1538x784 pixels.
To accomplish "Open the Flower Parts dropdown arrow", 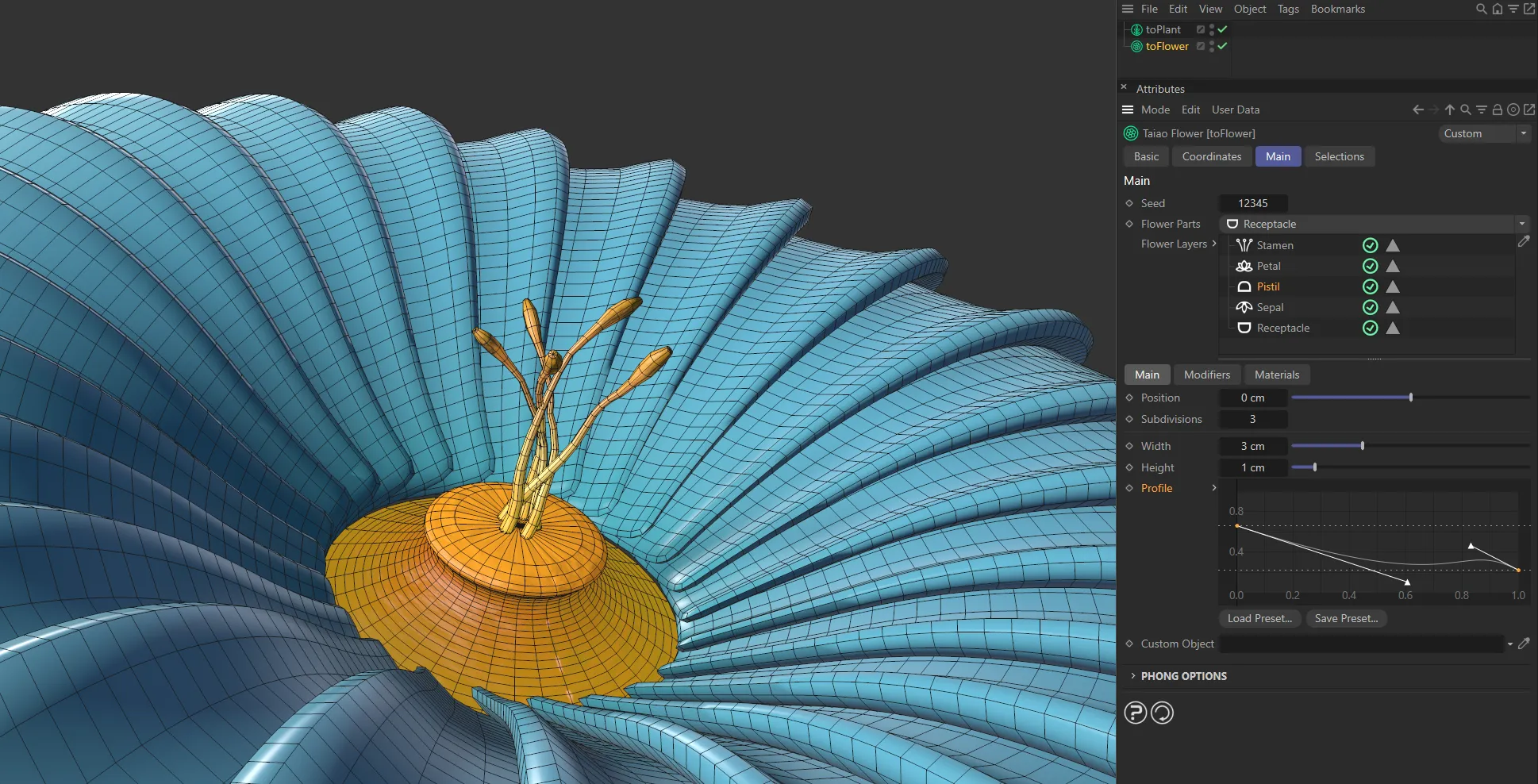I will click(1521, 224).
